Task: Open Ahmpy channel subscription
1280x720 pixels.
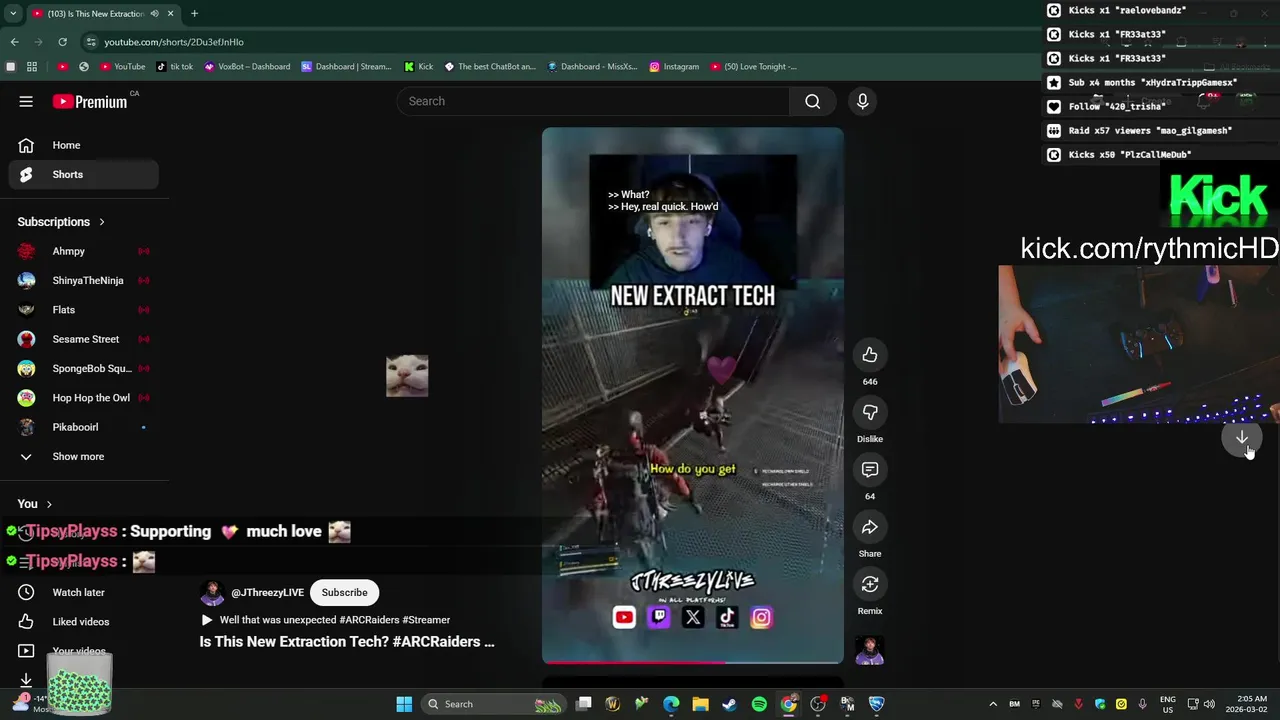Action: tap(84, 251)
